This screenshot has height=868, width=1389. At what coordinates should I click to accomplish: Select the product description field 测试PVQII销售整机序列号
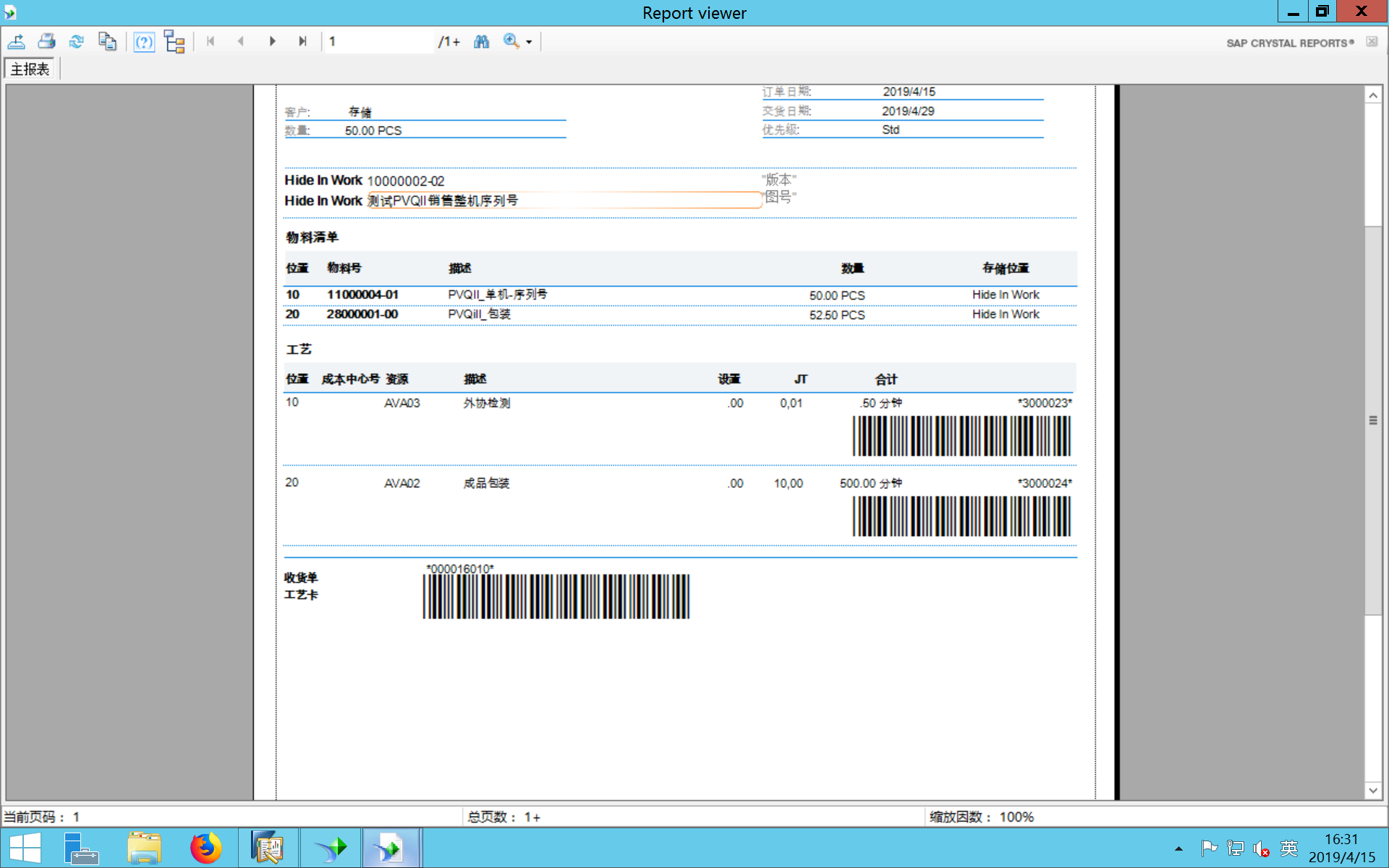coord(564,200)
